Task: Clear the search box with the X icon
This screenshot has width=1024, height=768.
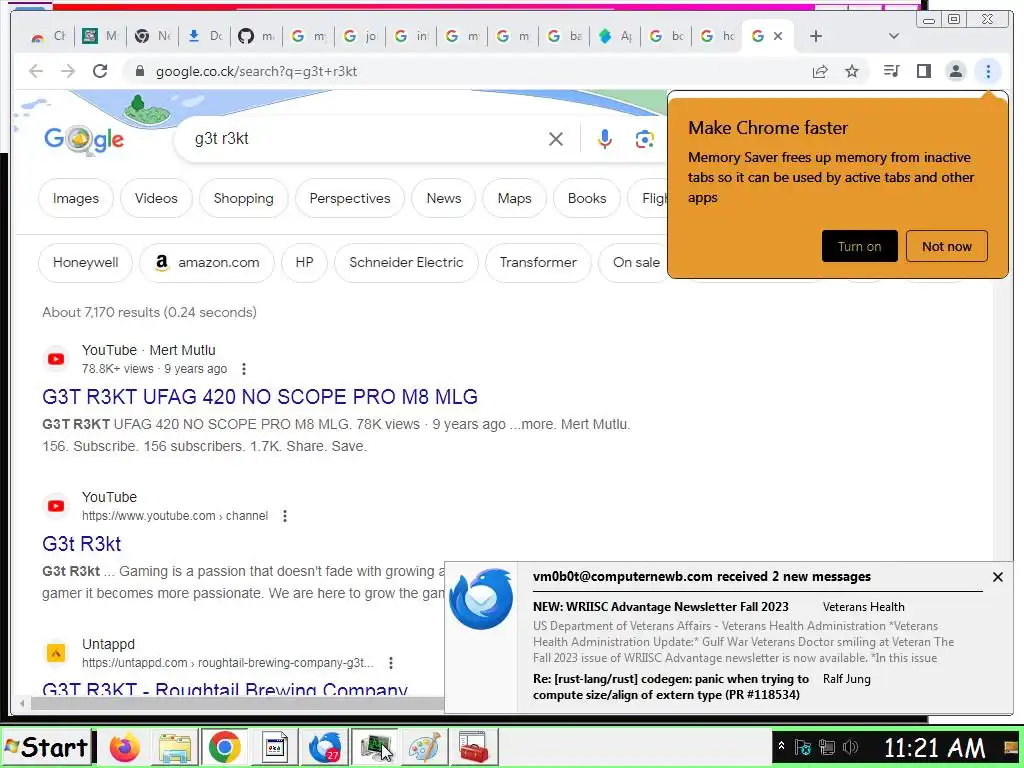Action: click(556, 139)
